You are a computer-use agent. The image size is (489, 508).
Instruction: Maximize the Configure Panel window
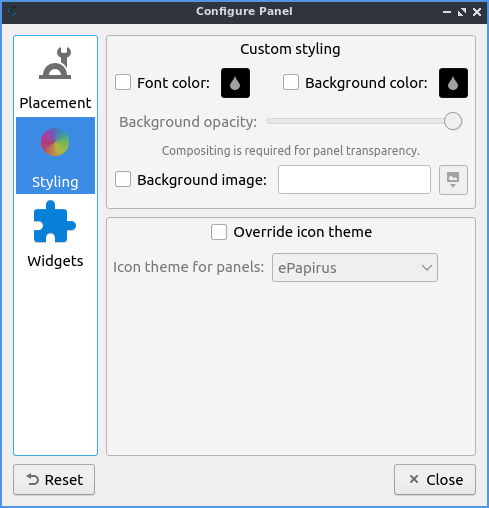[462, 12]
